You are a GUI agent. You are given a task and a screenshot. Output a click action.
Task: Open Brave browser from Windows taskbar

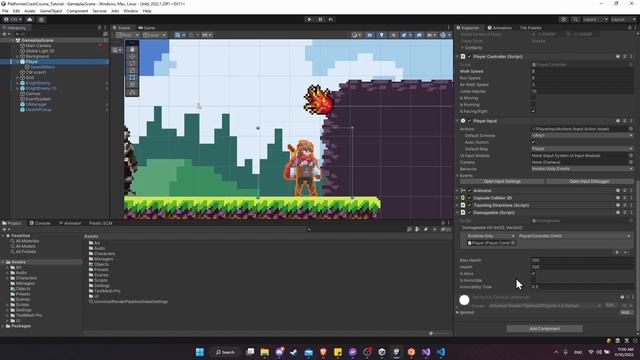pos(323,352)
